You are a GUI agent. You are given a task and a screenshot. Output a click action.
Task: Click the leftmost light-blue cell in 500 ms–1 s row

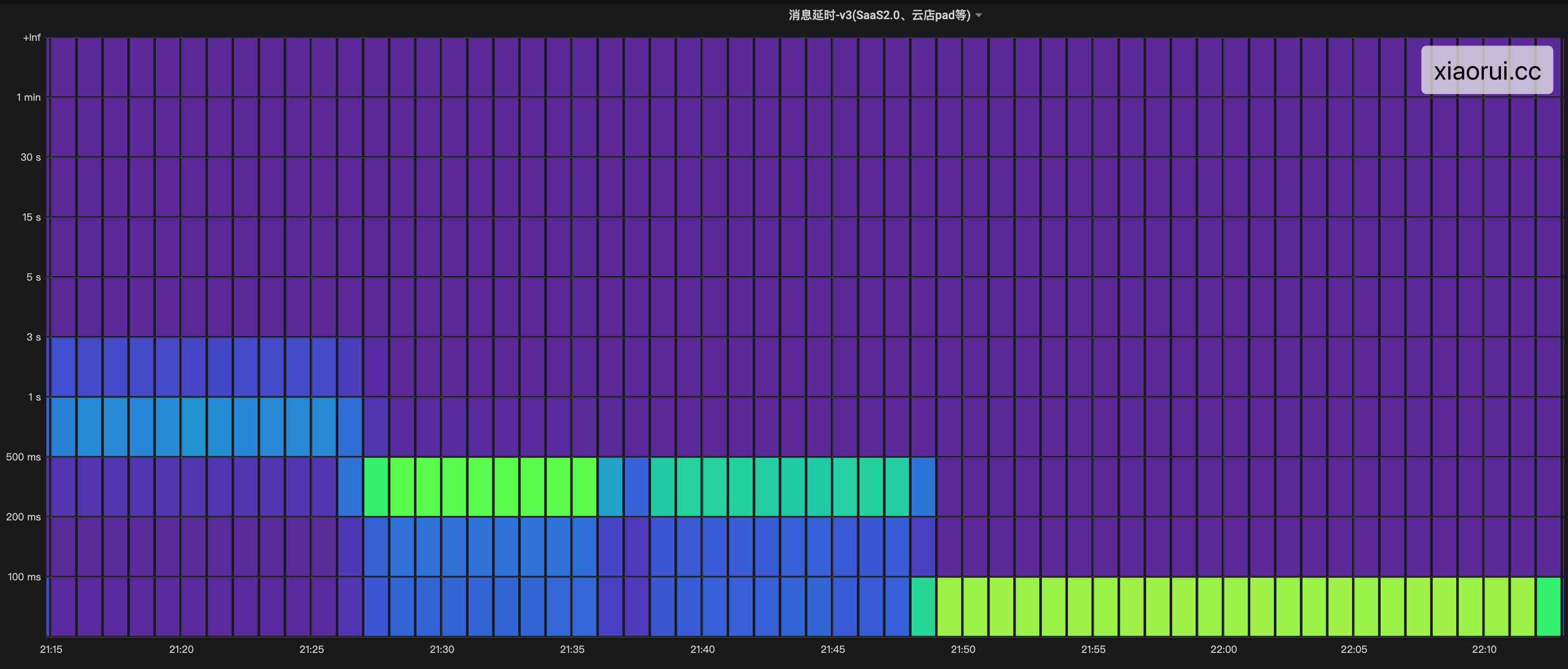pyautogui.click(x=63, y=426)
